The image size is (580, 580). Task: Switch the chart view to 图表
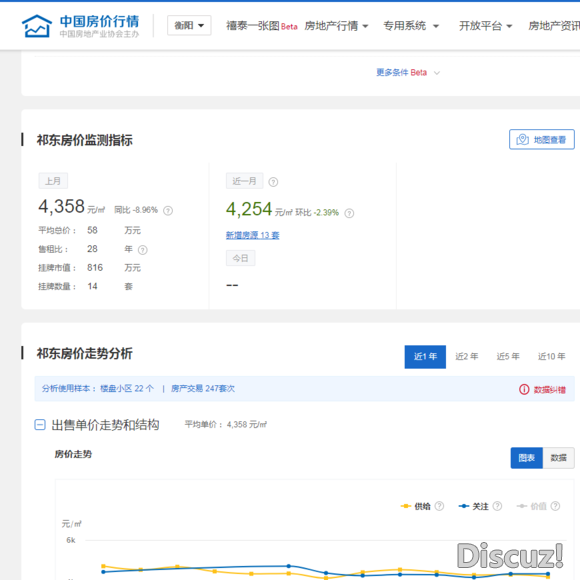526,458
